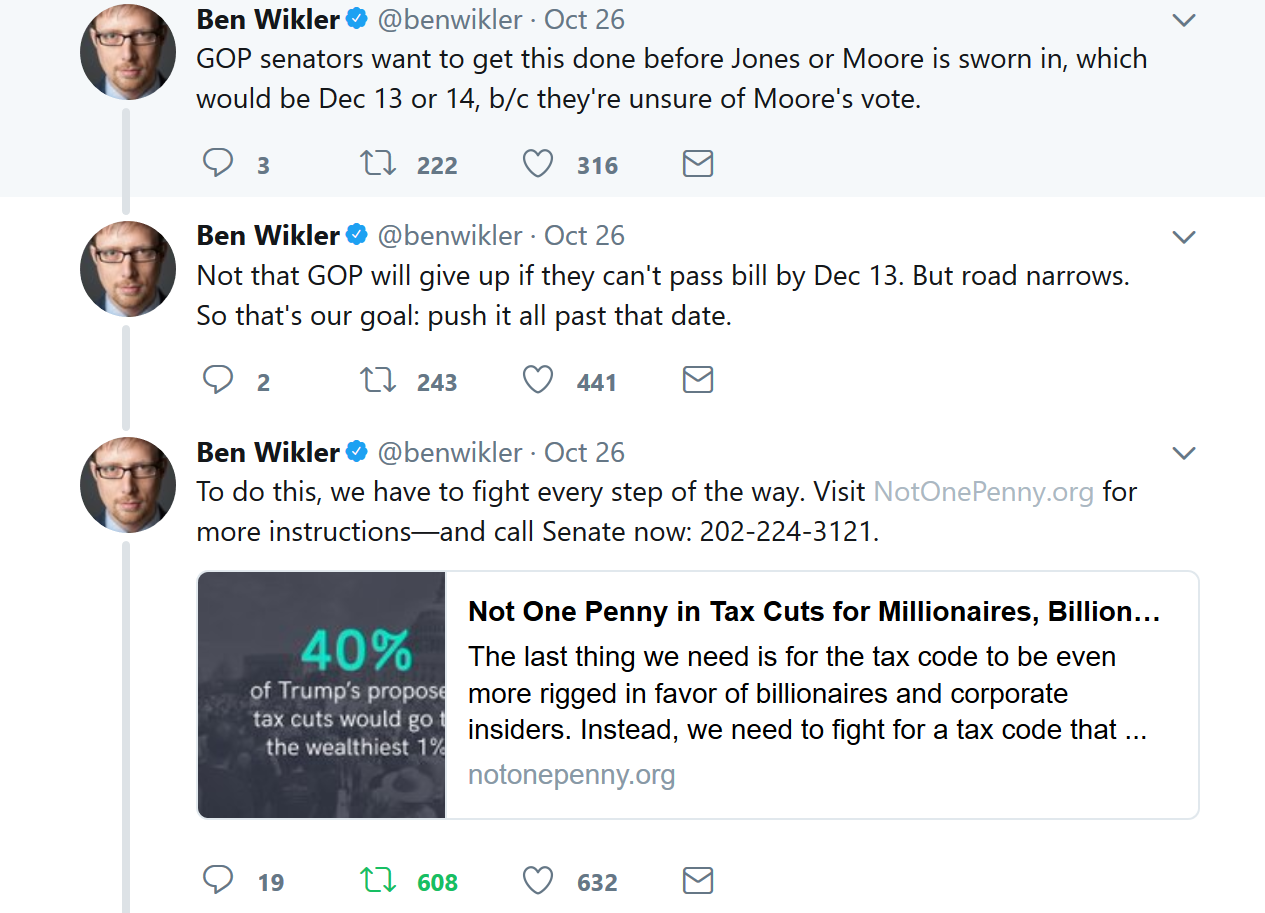This screenshot has width=1265, height=913.
Task: Send the Dec 13 or 14 tweet by message
Action: coord(697,164)
